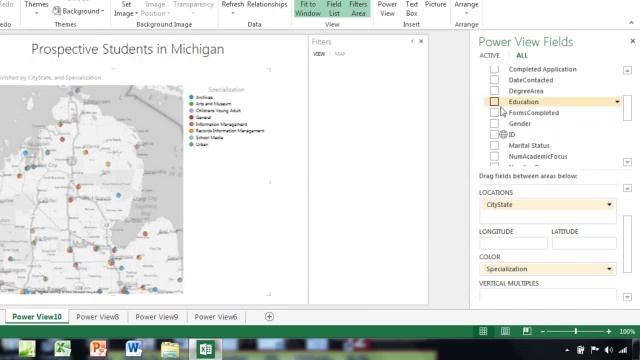Open Relationships in the Data group

(x=267, y=4)
